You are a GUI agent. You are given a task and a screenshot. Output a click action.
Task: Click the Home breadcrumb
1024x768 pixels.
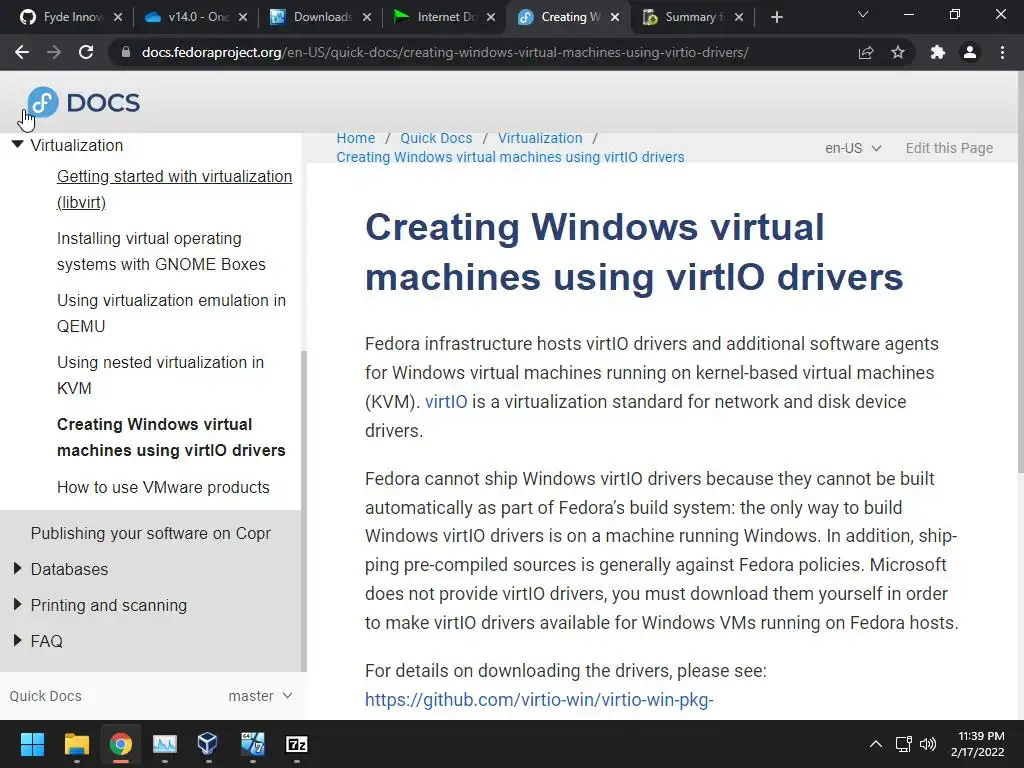(356, 138)
